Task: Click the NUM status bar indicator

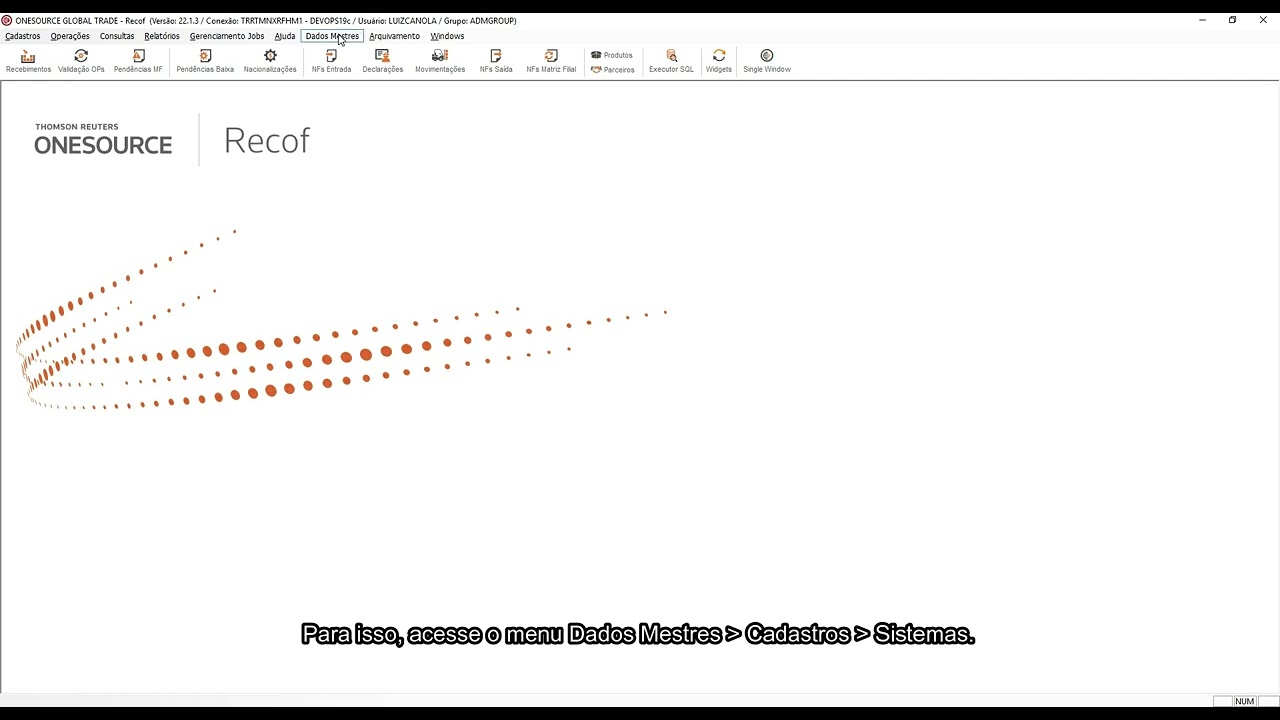Action: pyautogui.click(x=1244, y=701)
